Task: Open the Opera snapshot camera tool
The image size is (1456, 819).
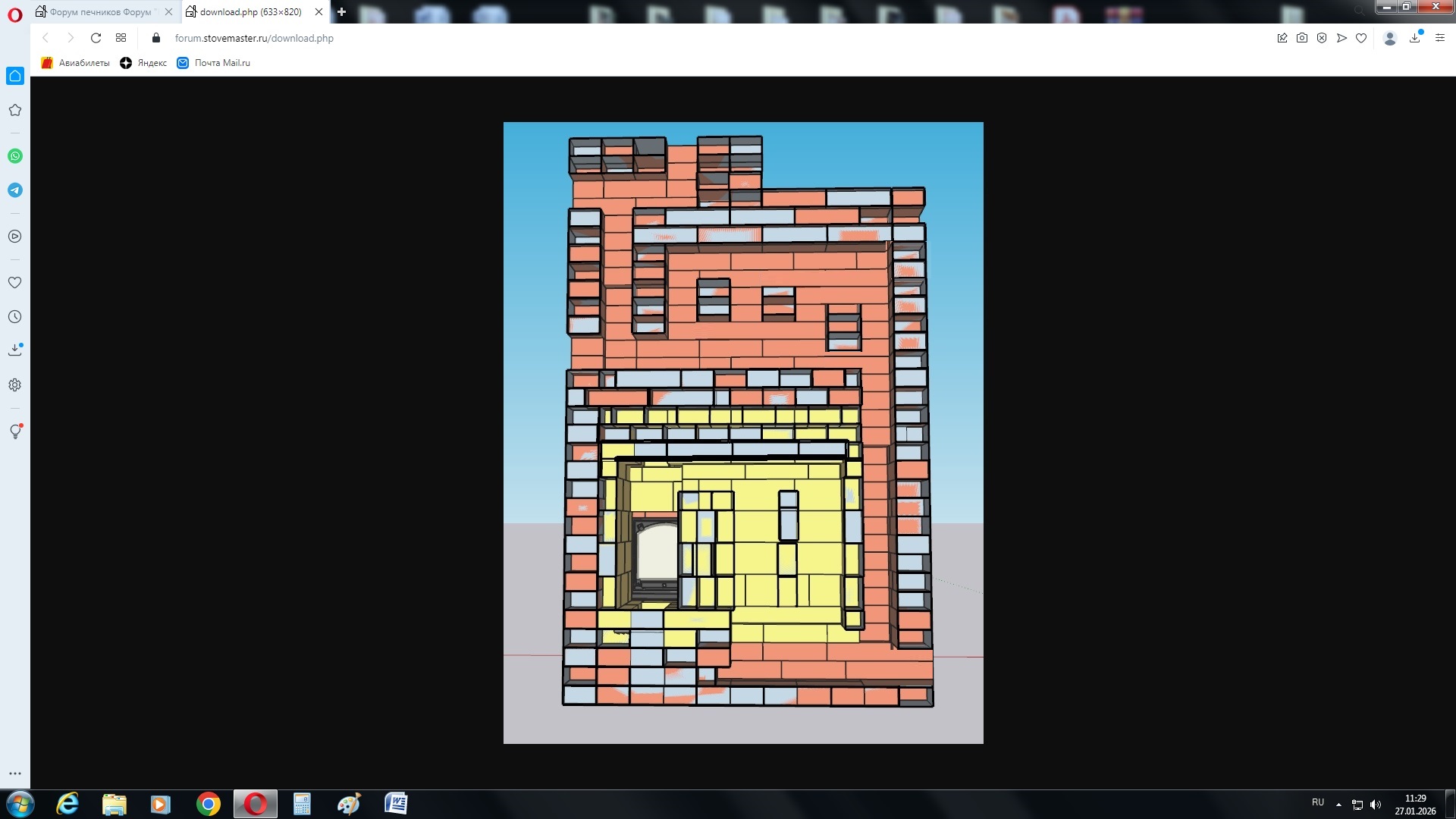Action: tap(1302, 38)
